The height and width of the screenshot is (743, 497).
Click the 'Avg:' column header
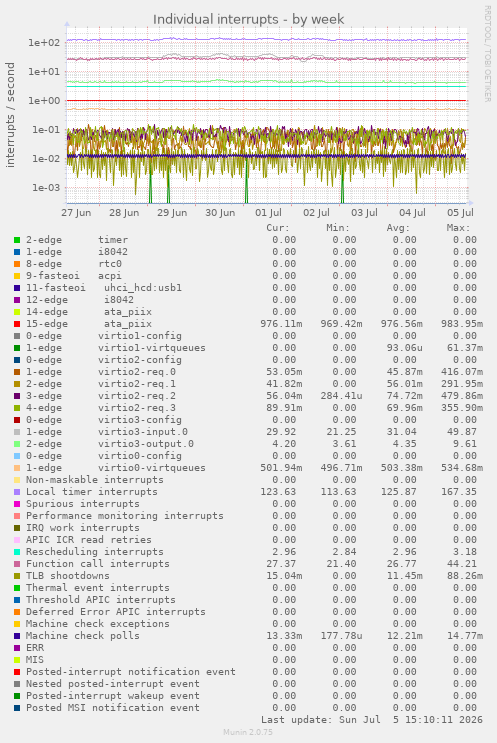coord(398,228)
